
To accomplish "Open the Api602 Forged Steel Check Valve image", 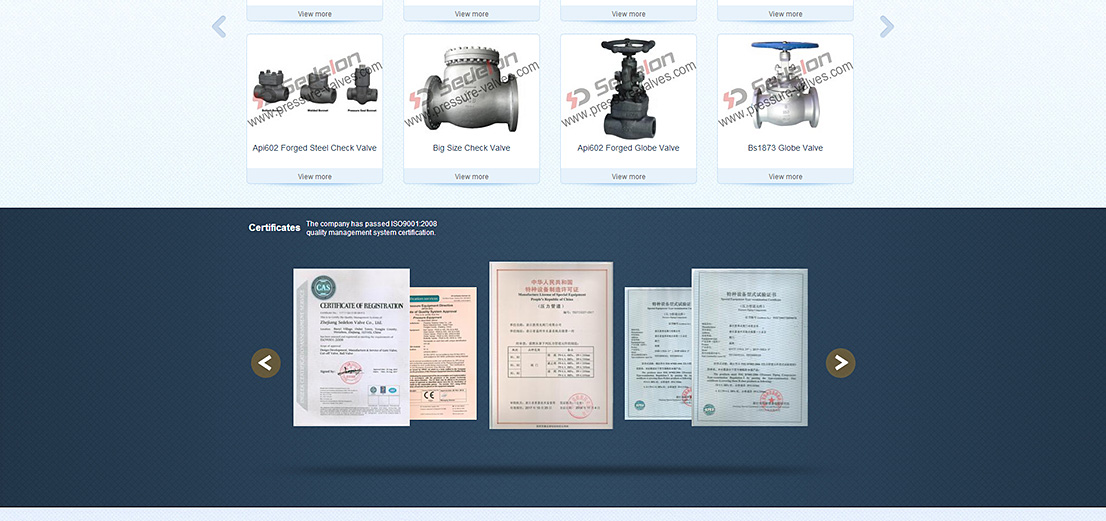I will click(314, 88).
